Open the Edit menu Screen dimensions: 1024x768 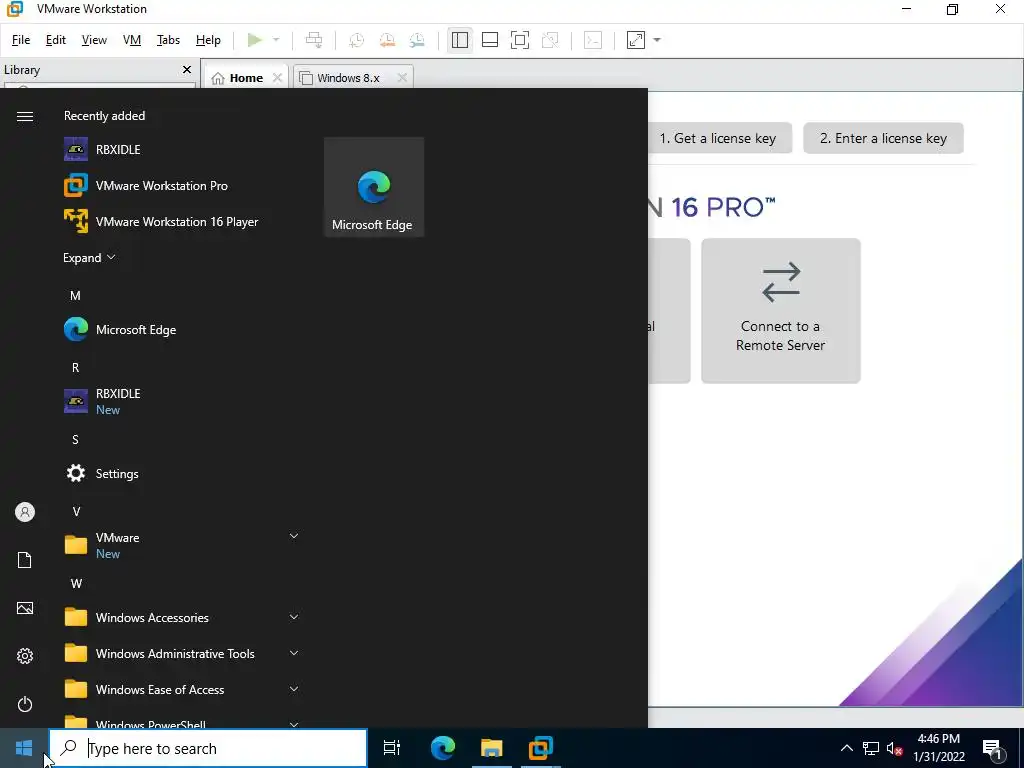[x=56, y=40]
